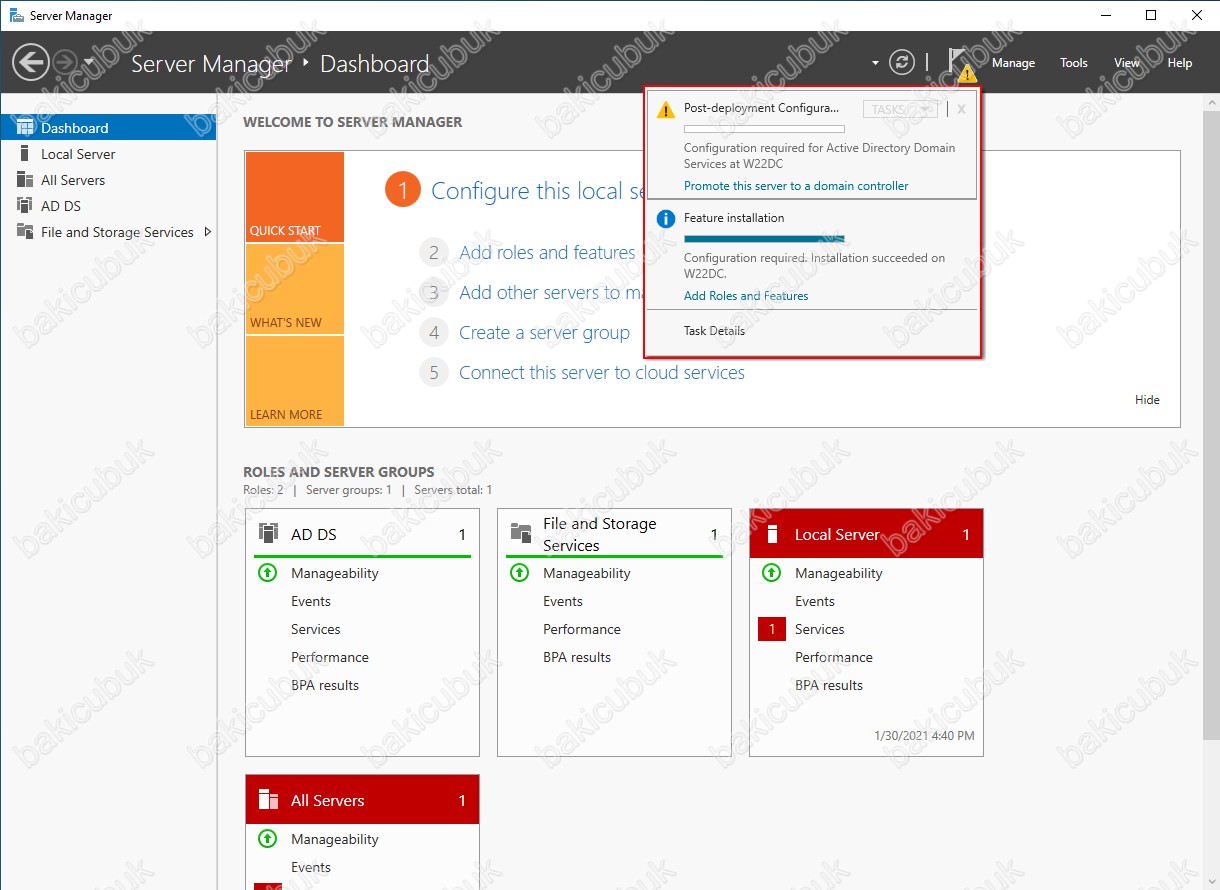Screen dimensions: 1220x890
Task: Open Add Roles and Features link in notification
Action: (746, 296)
